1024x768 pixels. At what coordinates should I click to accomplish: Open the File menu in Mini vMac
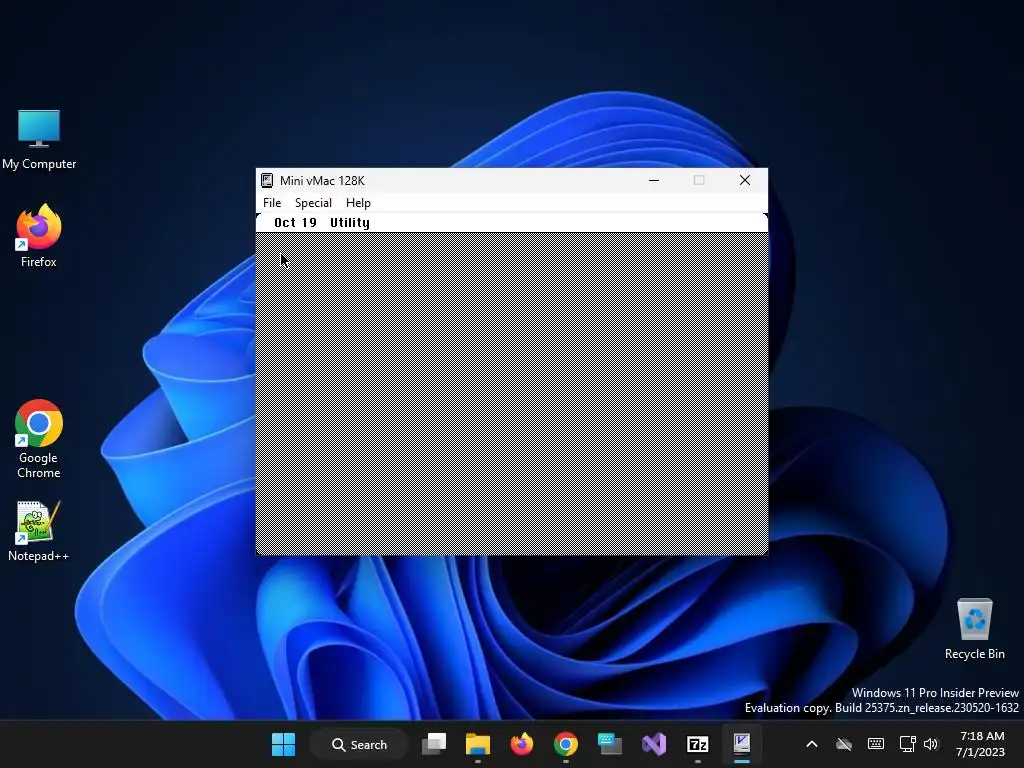click(272, 202)
